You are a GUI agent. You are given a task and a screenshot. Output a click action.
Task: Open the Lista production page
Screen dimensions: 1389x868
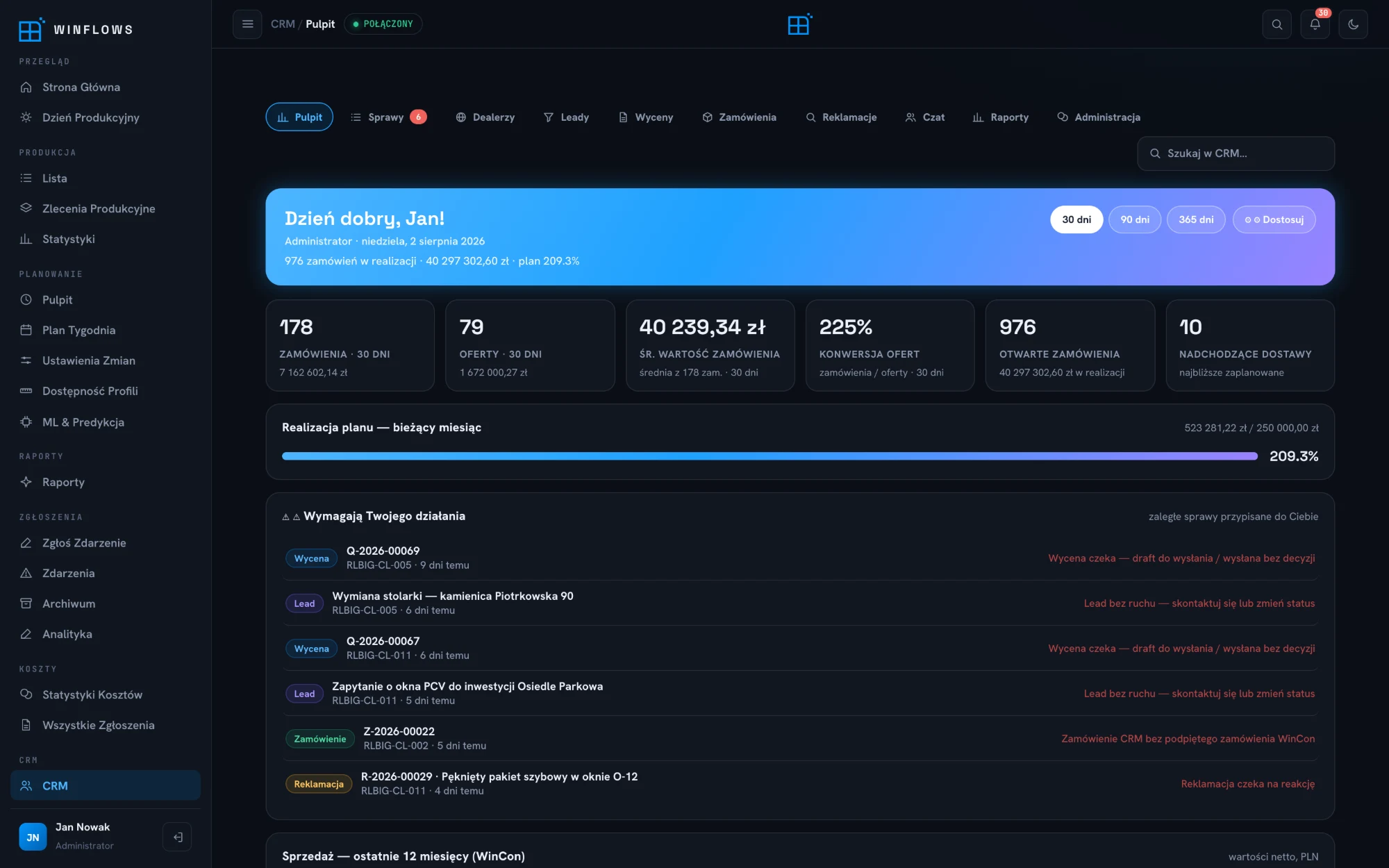[106, 178]
